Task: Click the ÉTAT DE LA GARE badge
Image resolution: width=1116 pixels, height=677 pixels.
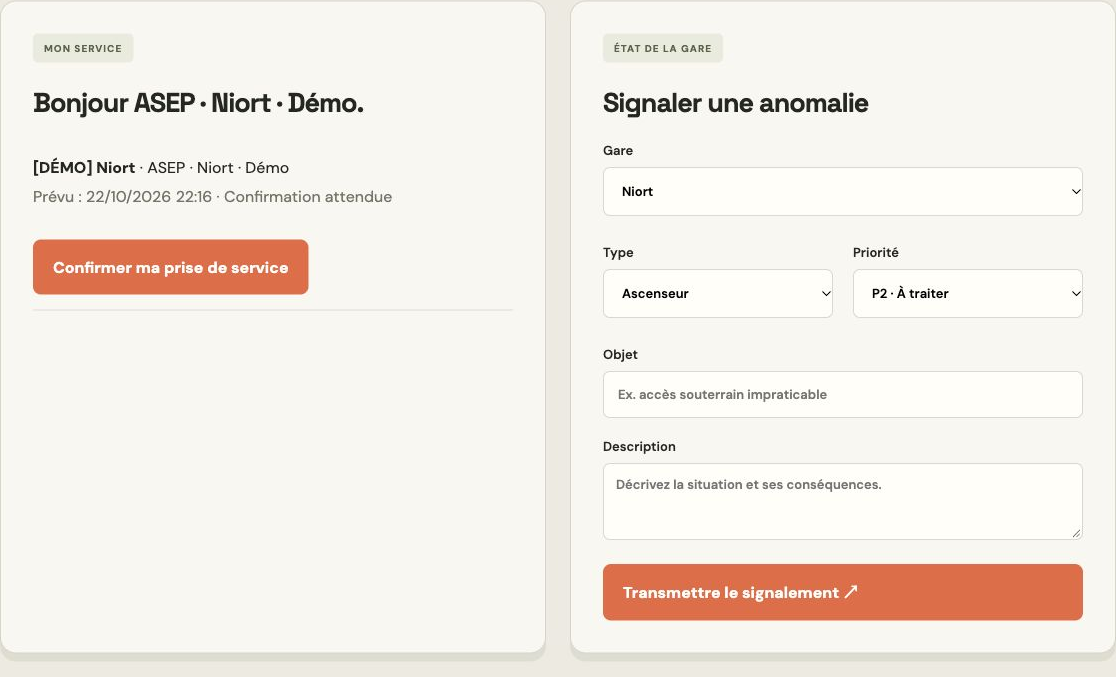Action: coord(663,48)
